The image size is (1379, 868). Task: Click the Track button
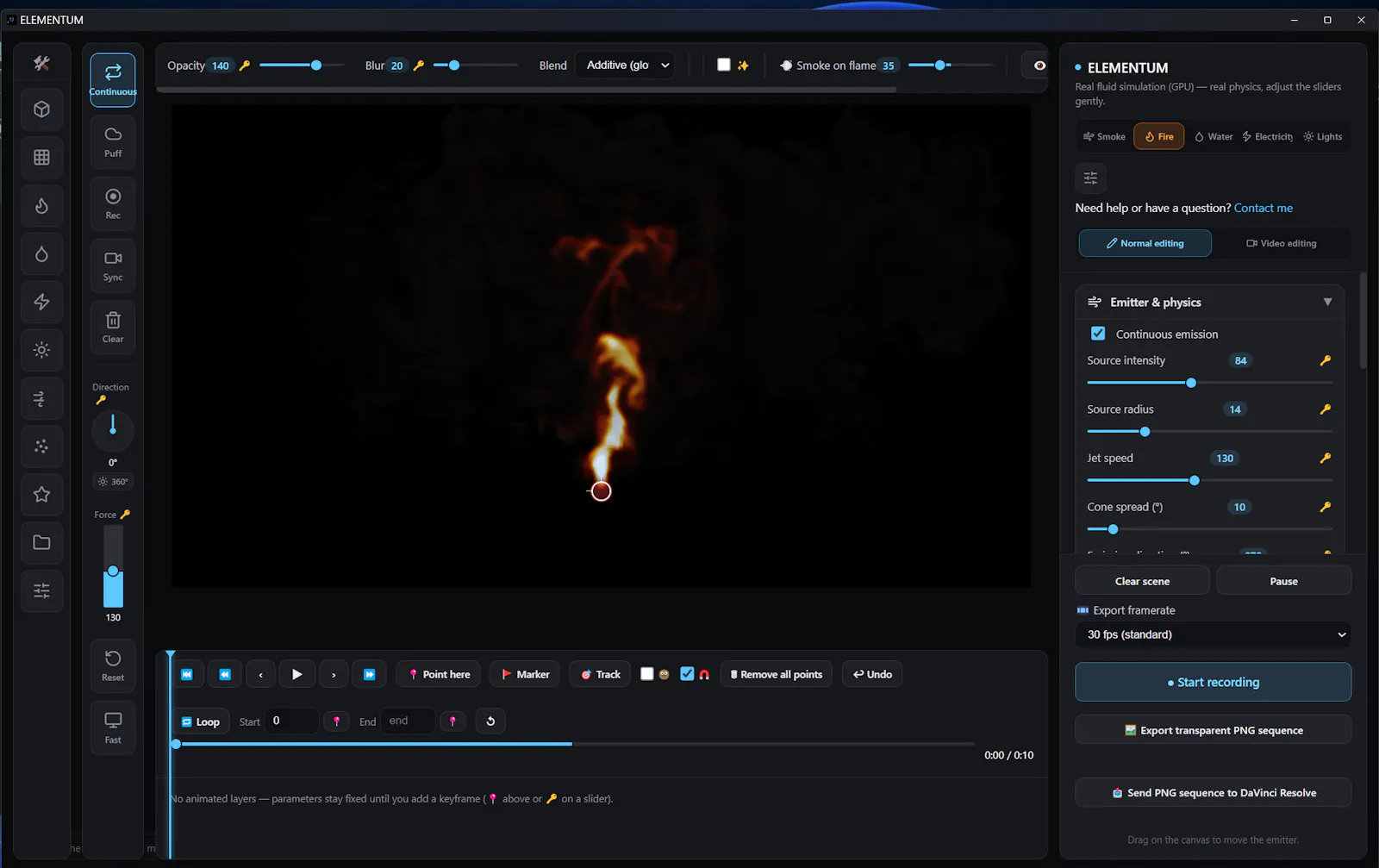point(600,674)
